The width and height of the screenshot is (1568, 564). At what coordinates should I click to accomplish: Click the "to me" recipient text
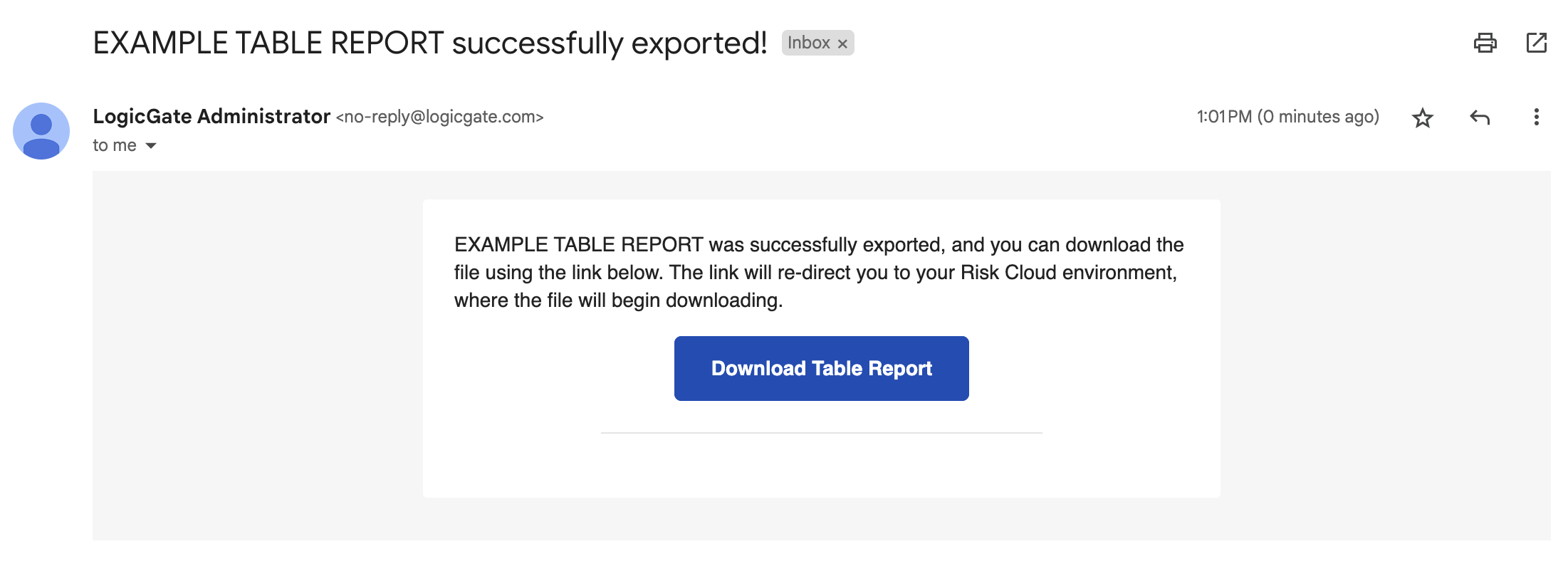(114, 145)
